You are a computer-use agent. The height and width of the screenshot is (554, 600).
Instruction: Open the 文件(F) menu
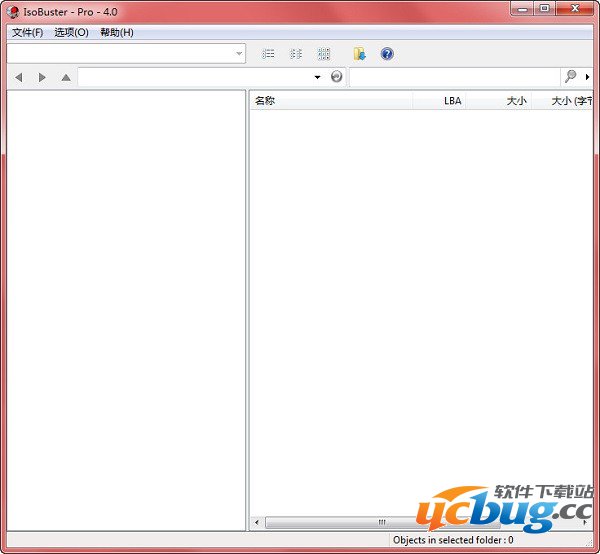coord(27,32)
